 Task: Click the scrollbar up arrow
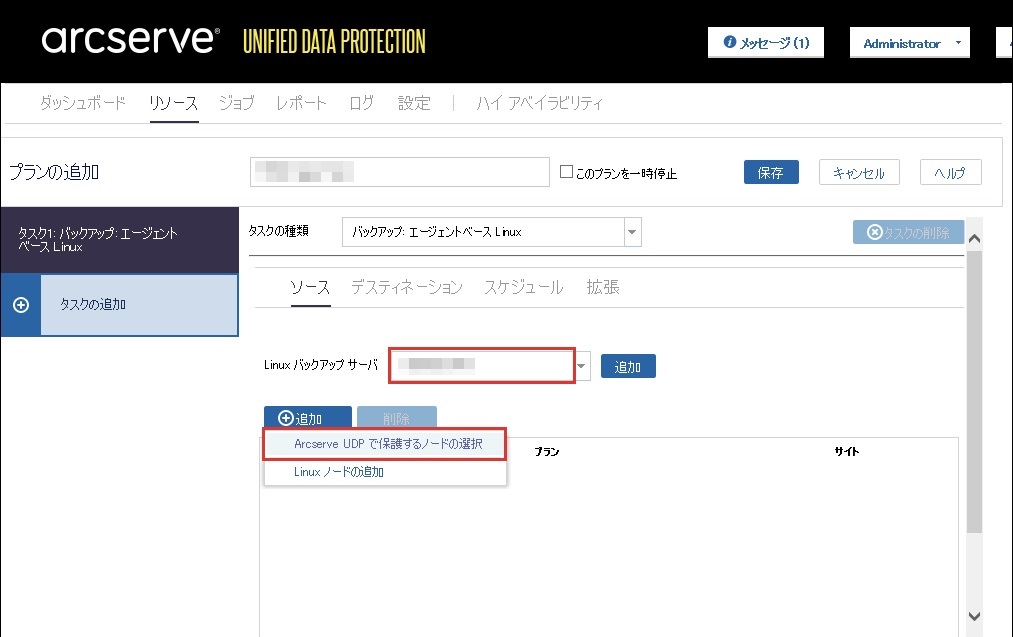pyautogui.click(x=974, y=239)
